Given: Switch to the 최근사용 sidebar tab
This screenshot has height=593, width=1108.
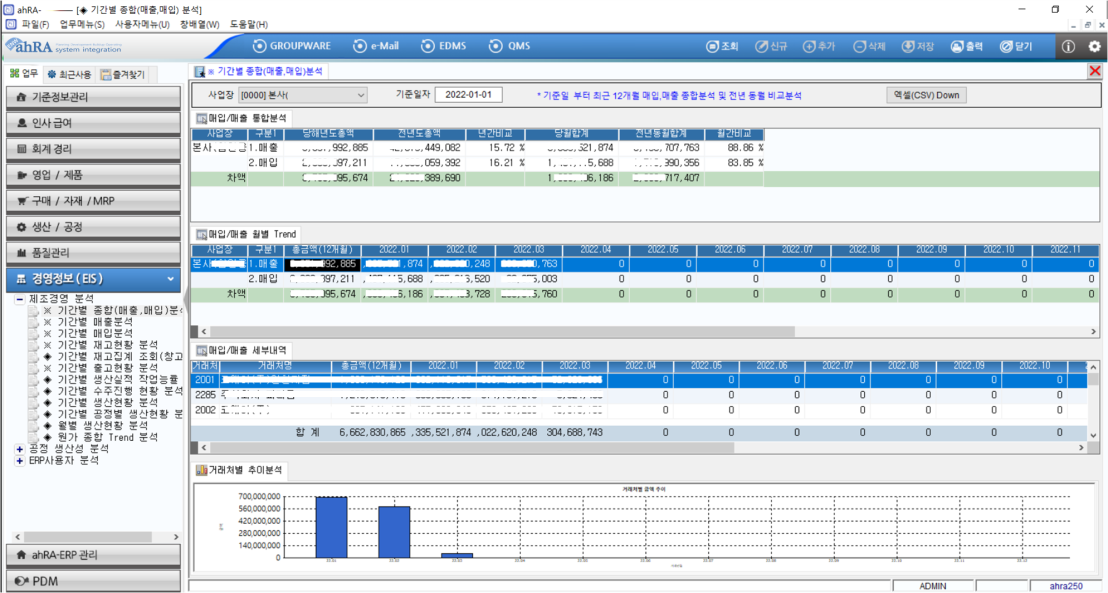Looking at the screenshot, I should (69, 74).
